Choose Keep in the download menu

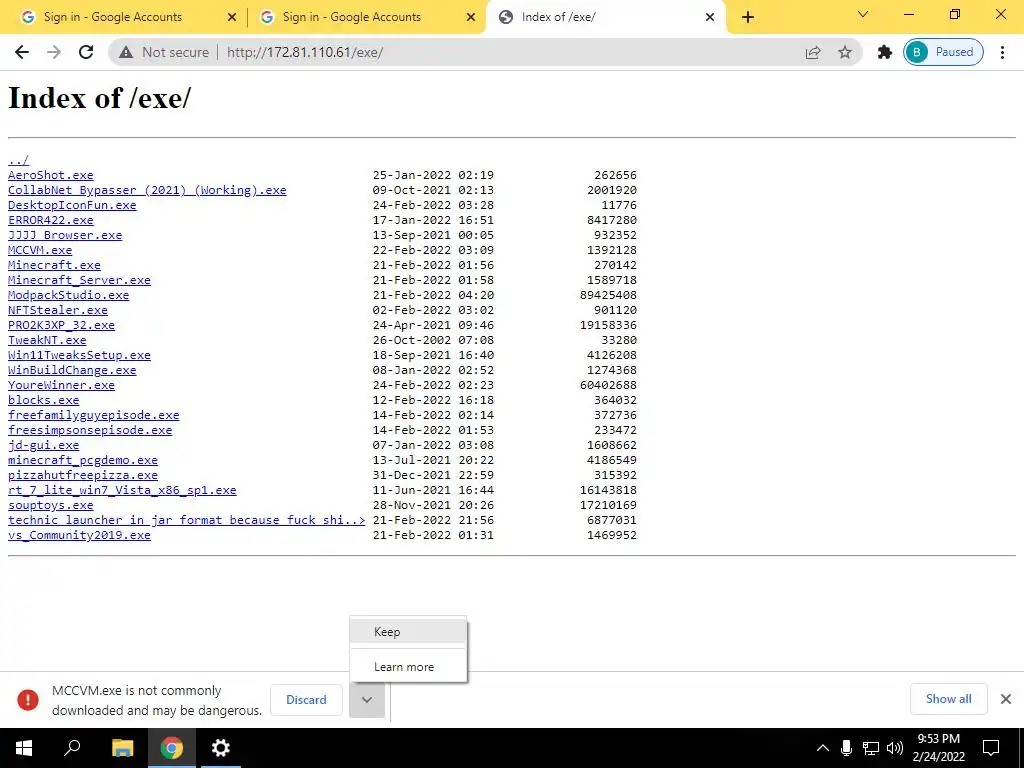click(408, 632)
